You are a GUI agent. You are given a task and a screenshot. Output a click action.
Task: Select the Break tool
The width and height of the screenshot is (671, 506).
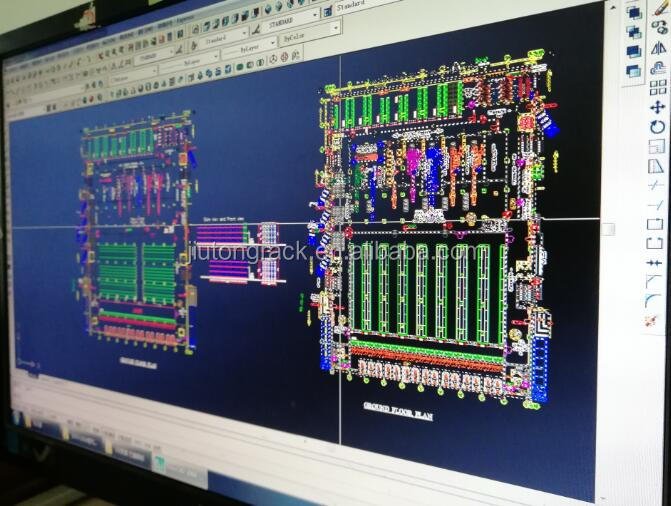(x=654, y=243)
